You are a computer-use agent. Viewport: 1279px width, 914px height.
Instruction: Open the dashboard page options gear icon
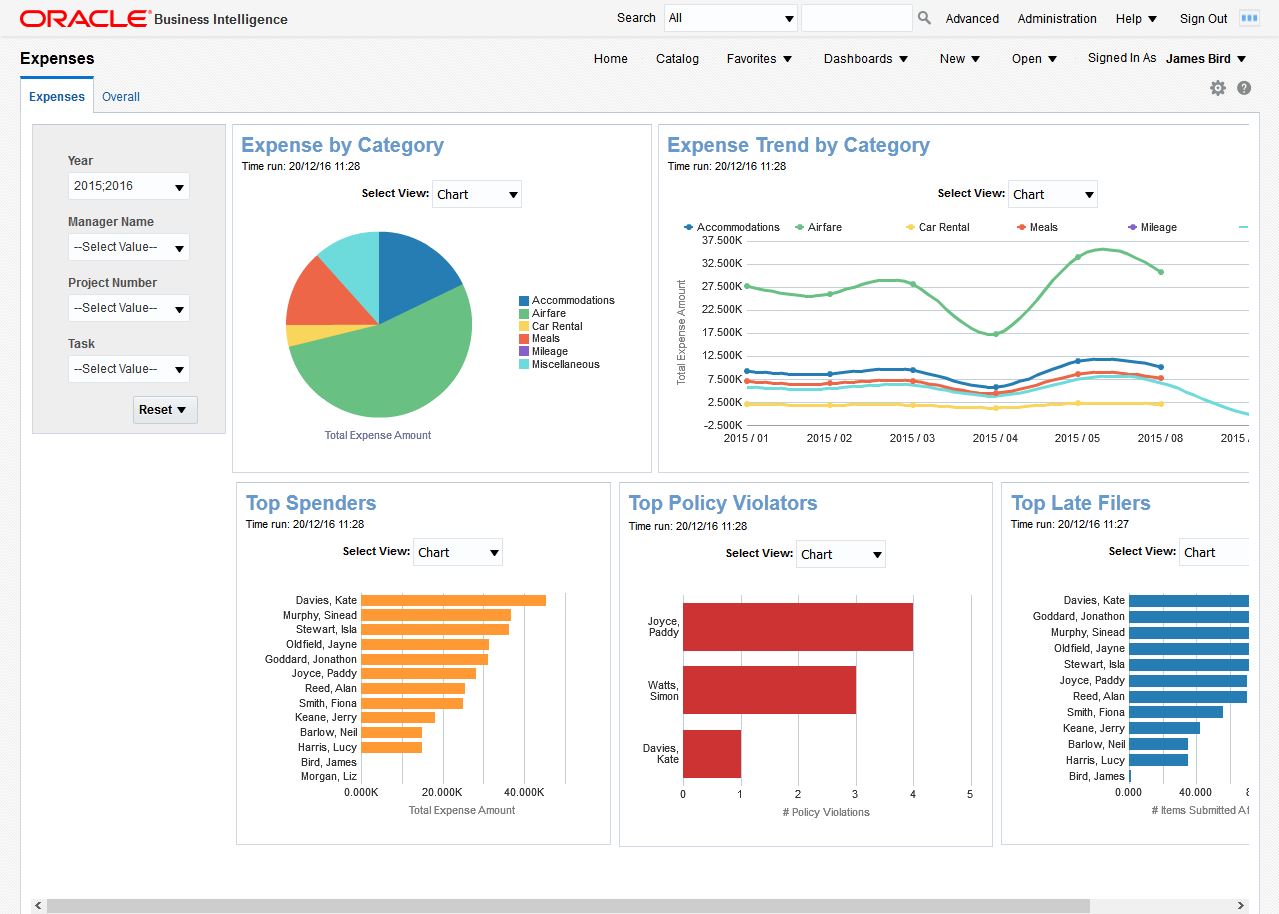tap(1218, 88)
